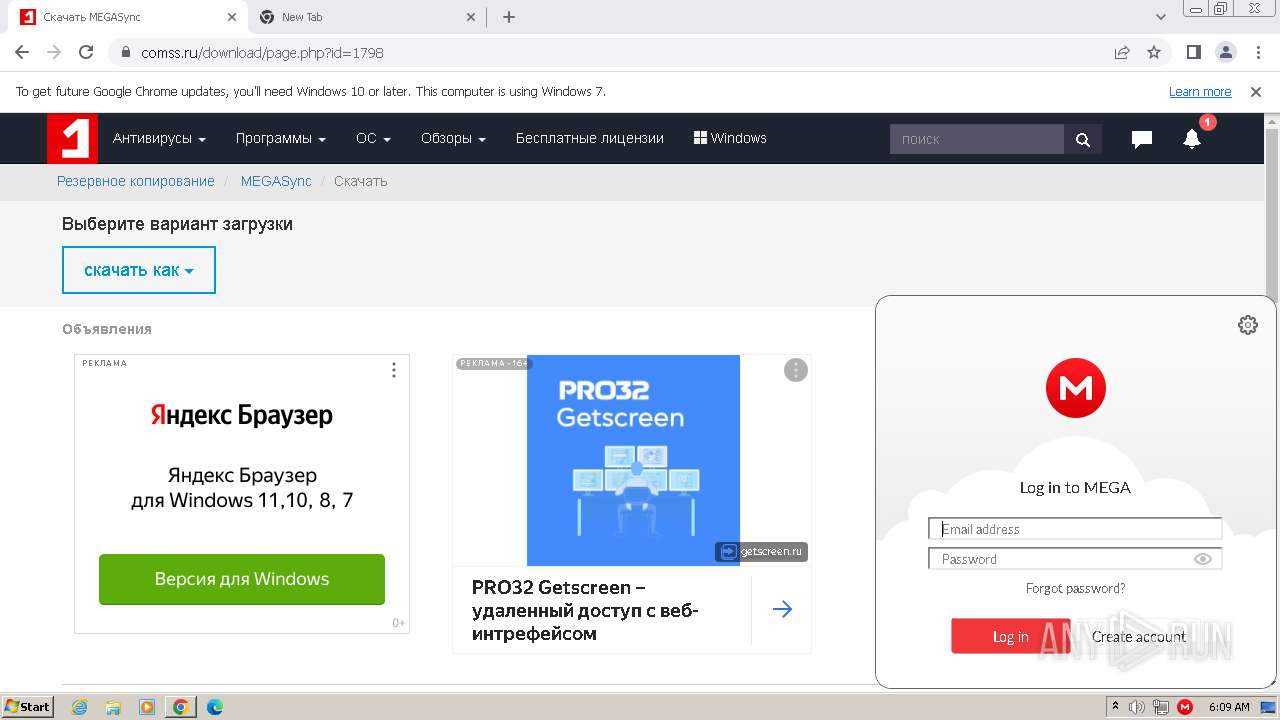Screen dimensions: 1280x720
Task: Go to Резервное копирование breadcrumb
Action: click(x=136, y=181)
